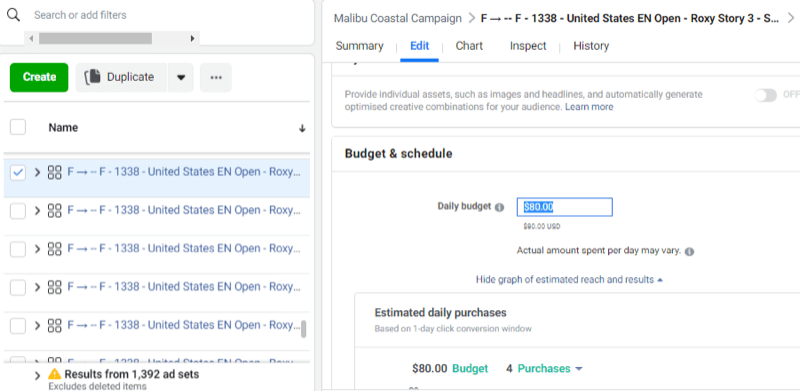Click the ad set grid icon in highlighted row
The height and width of the screenshot is (391, 800).
[x=55, y=173]
